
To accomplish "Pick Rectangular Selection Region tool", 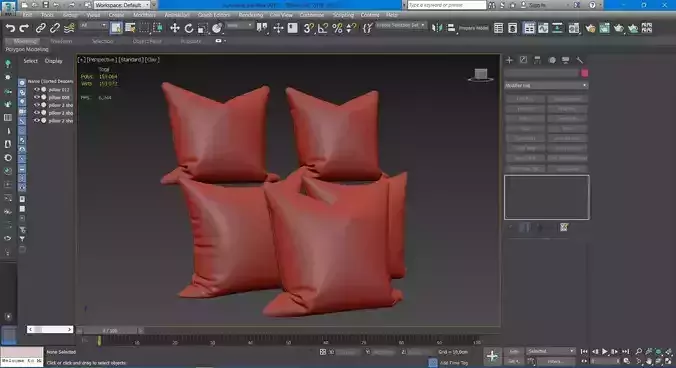I will 144,28.
